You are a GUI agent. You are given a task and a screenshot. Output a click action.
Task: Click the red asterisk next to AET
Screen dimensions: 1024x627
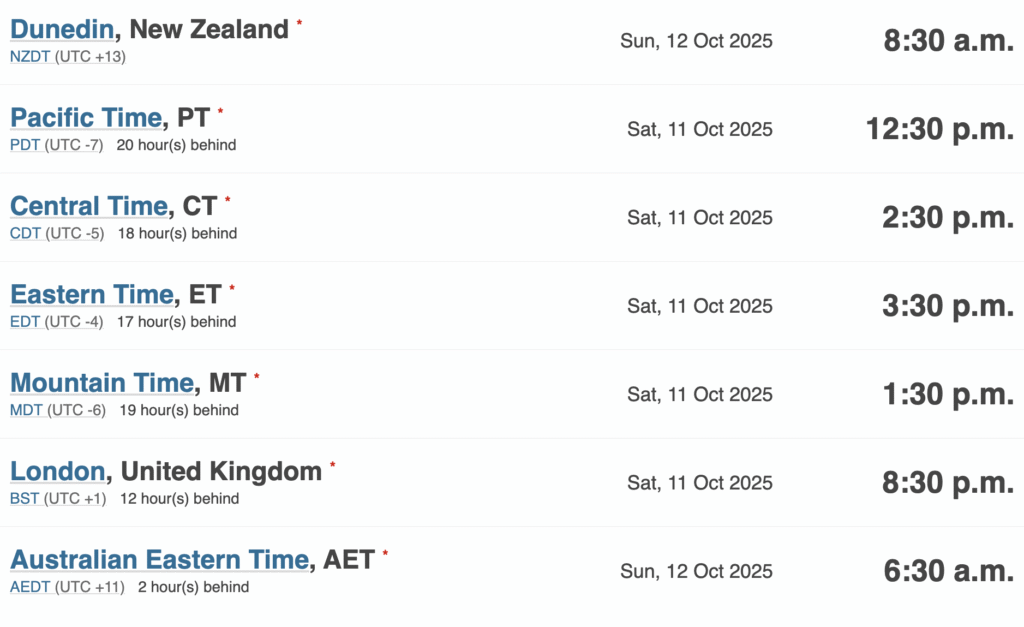coord(385,552)
